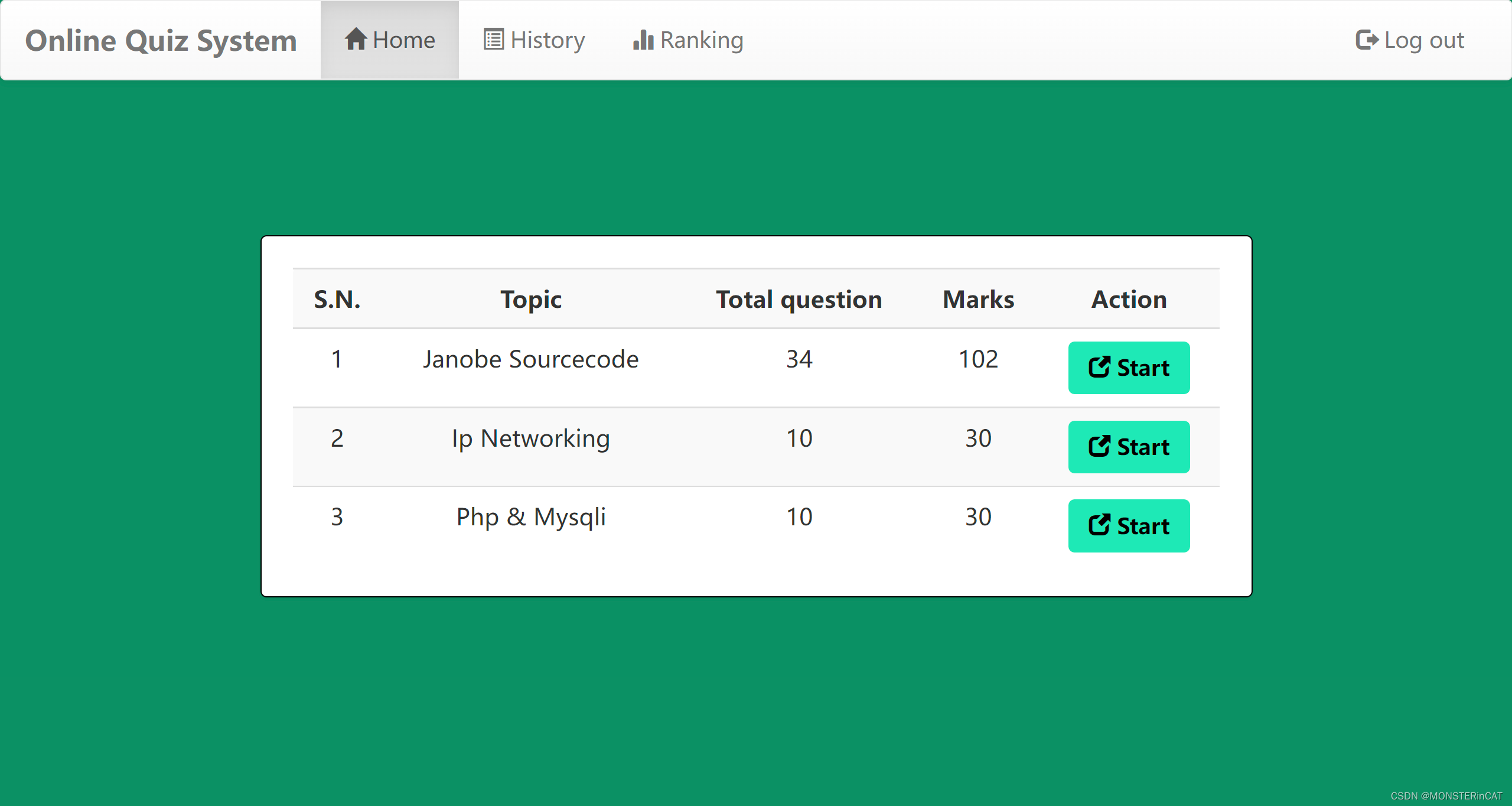Click the total question value 34

tap(799, 359)
